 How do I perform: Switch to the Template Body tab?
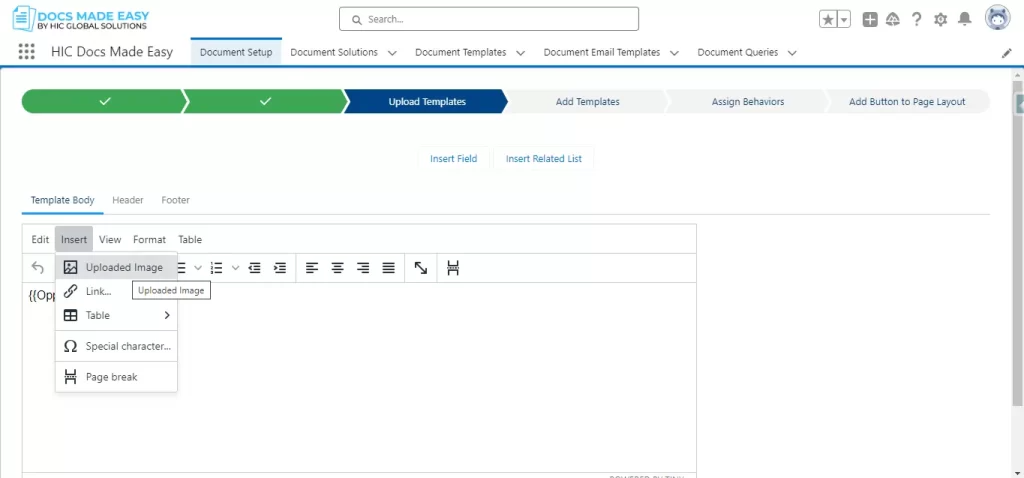pos(63,200)
